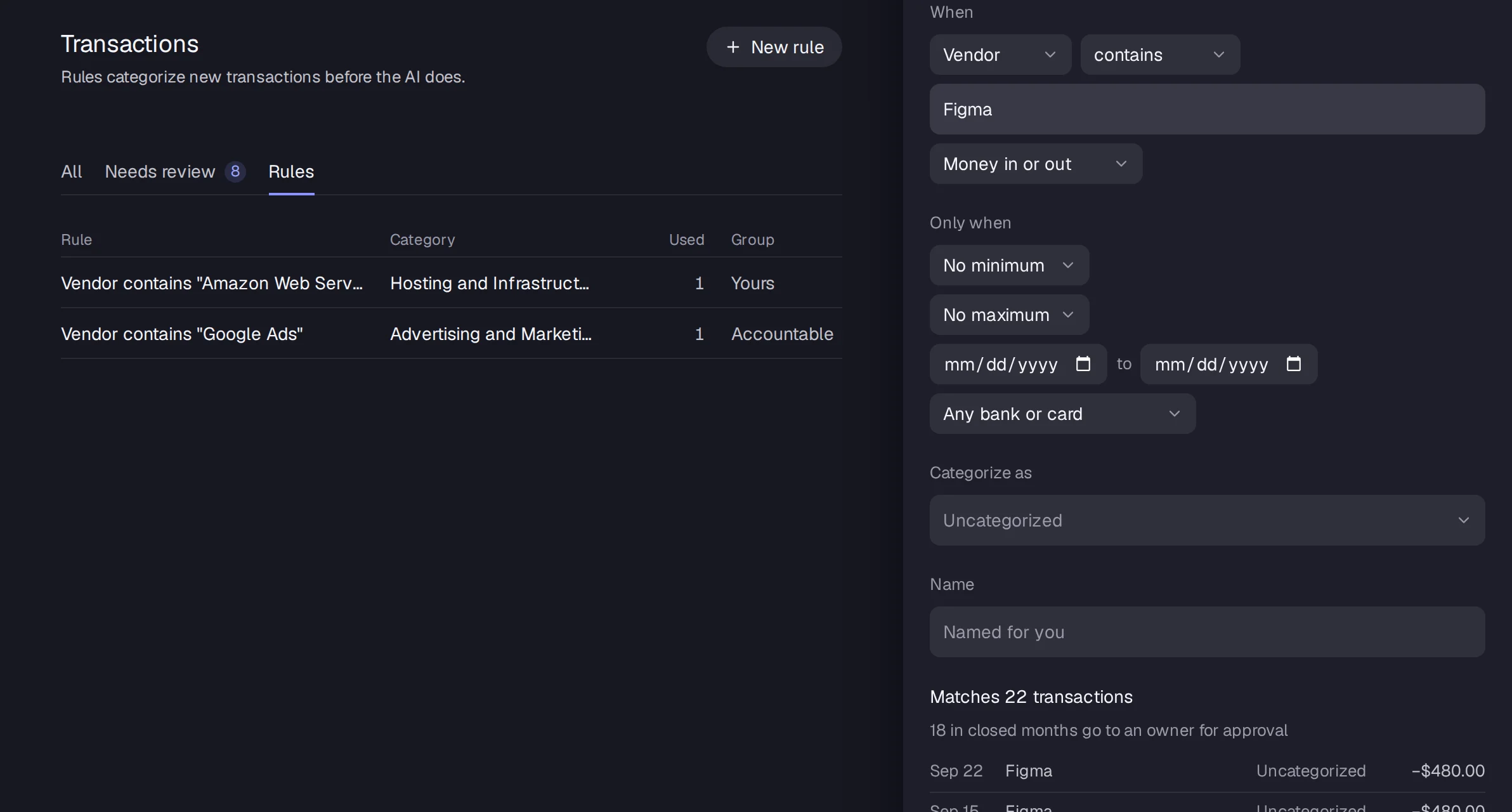Viewport: 1512px width, 812px height.
Task: Open calendar picker for start date
Action: [1083, 363]
